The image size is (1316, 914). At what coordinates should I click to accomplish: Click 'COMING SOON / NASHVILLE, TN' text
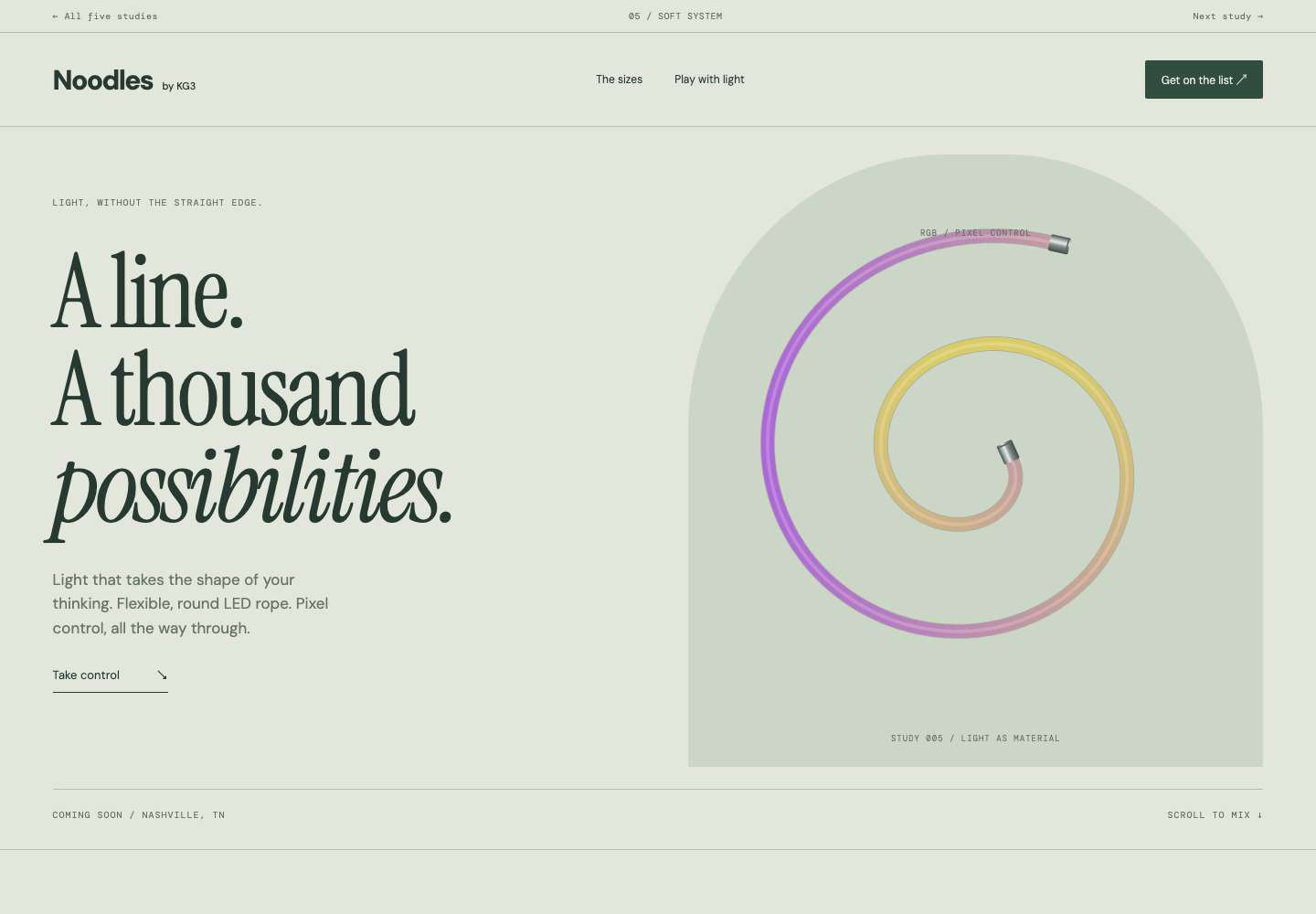pyautogui.click(x=138, y=815)
